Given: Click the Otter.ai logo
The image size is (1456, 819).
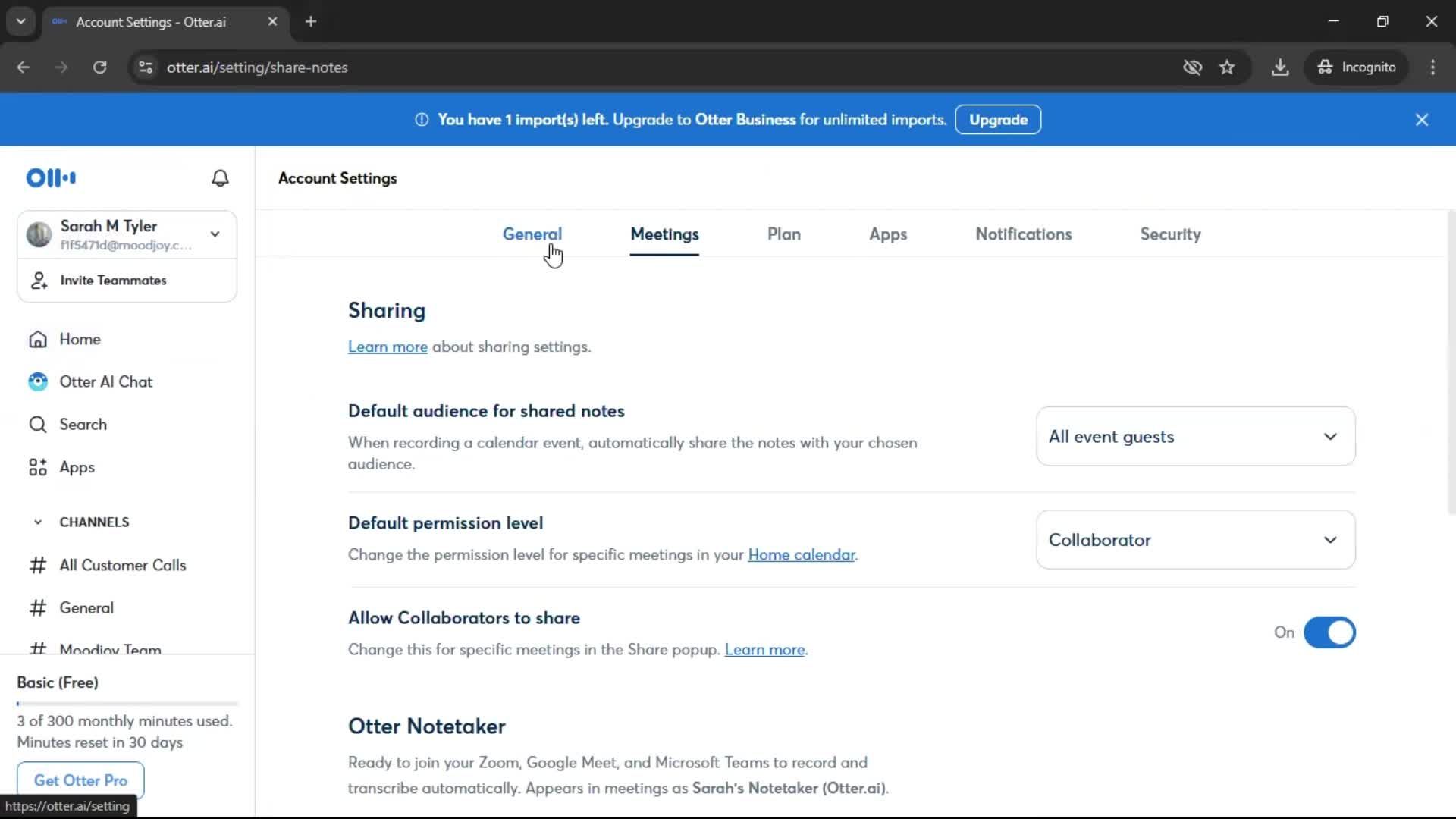Looking at the screenshot, I should [51, 178].
